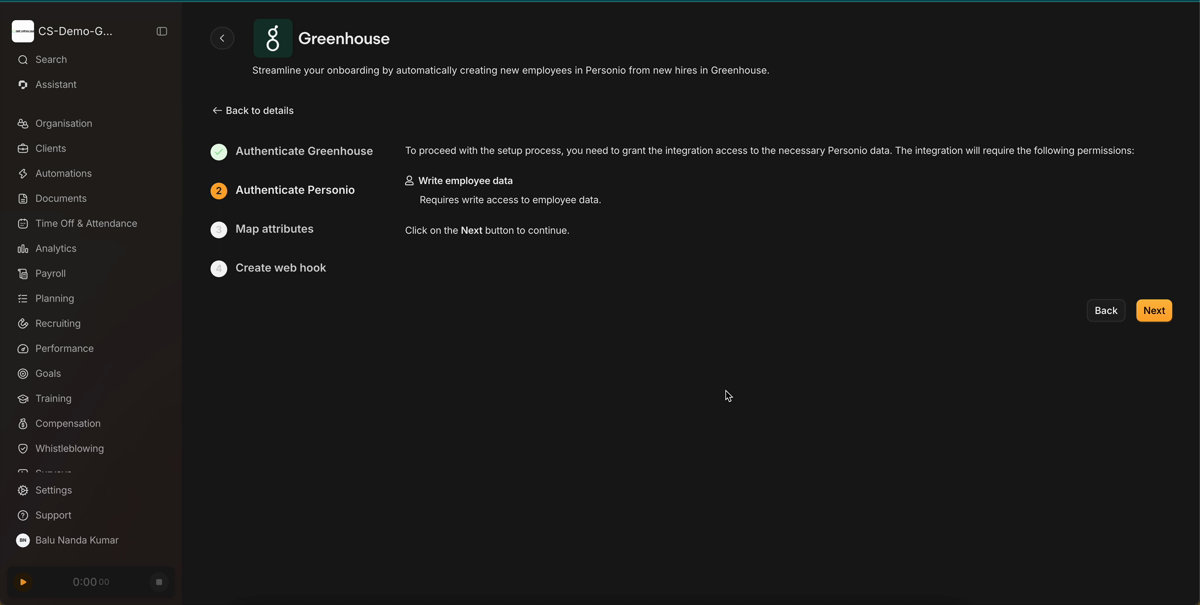Click the CS-Demo company logo
This screenshot has height=605, width=1200.
pos(23,32)
